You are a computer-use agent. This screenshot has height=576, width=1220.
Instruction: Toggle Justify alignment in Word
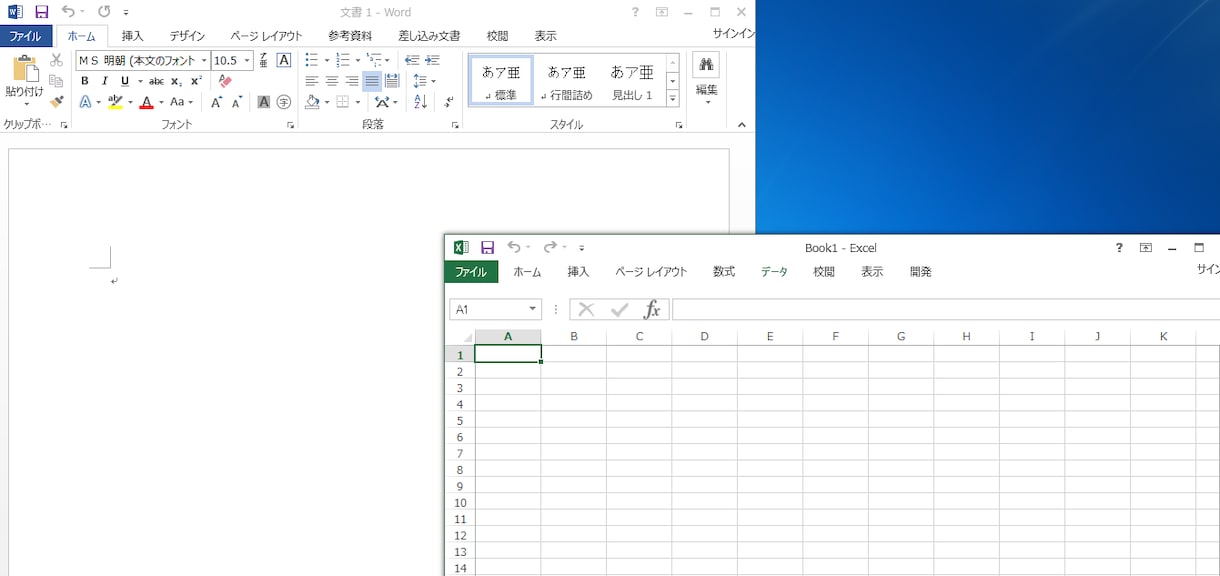click(372, 81)
